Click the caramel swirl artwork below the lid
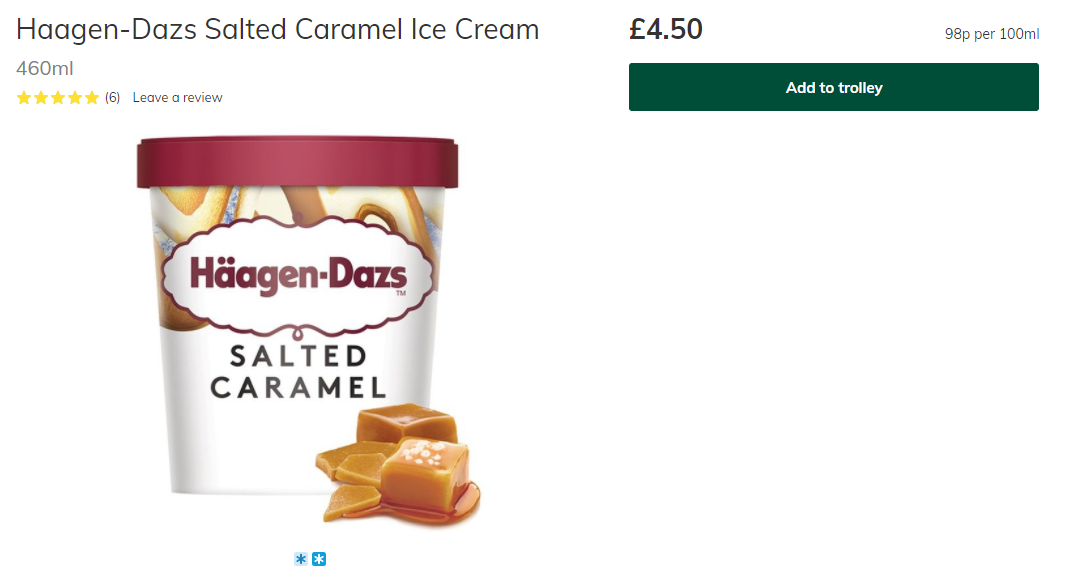The image size is (1067, 582). (x=297, y=204)
